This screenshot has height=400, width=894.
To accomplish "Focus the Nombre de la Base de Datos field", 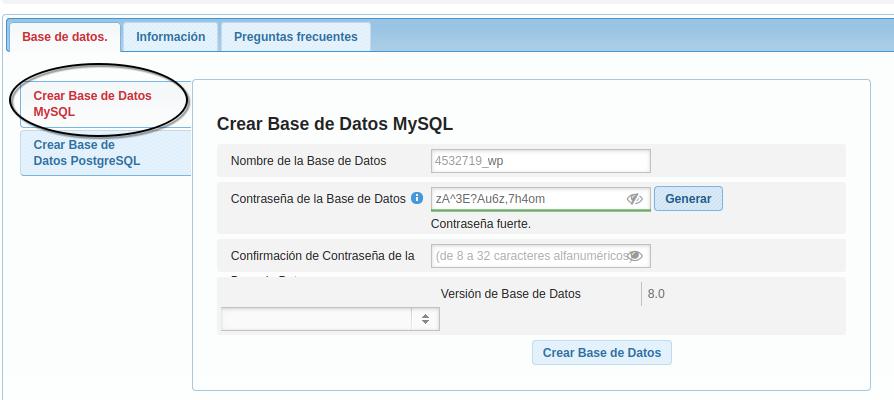I will tap(540, 161).
